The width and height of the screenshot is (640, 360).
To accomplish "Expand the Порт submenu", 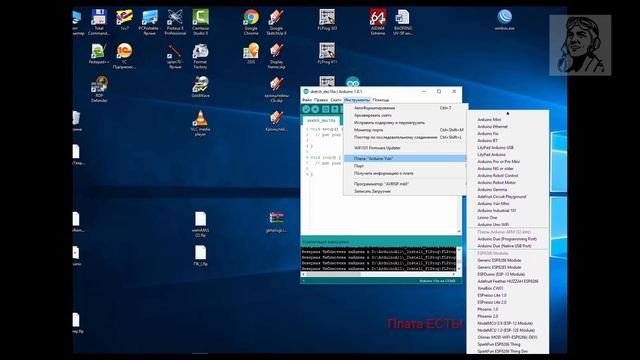I will pos(404,166).
